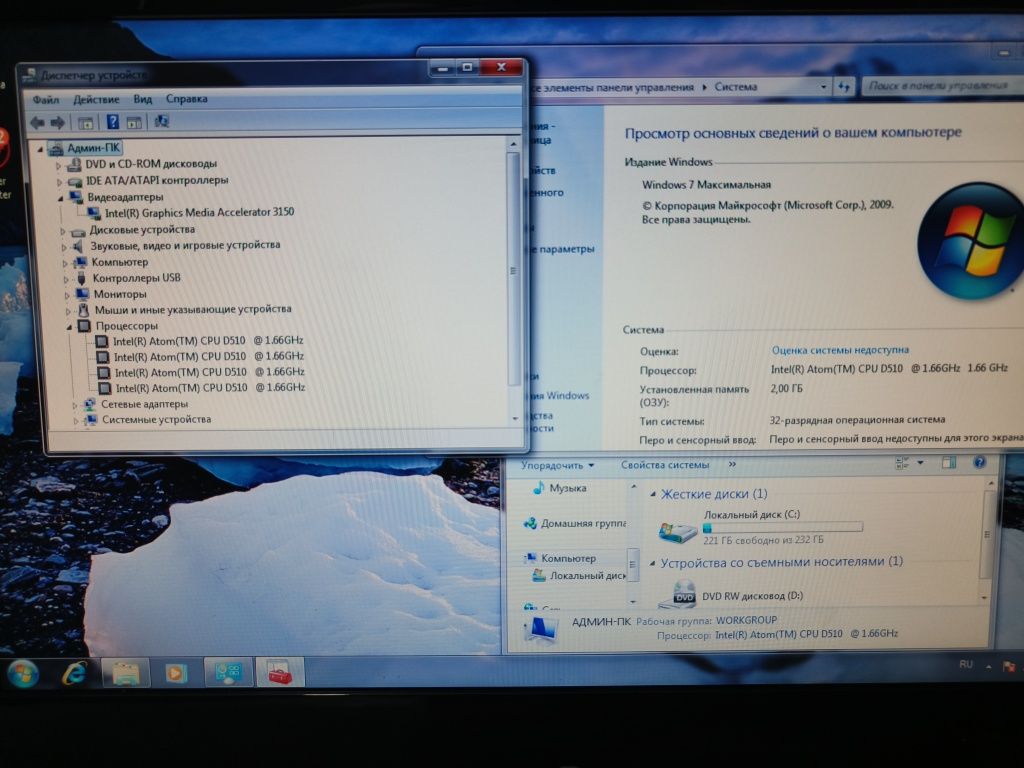Click the Сетевые адаптеры network icon
The width and height of the screenshot is (1024, 768).
[89, 404]
